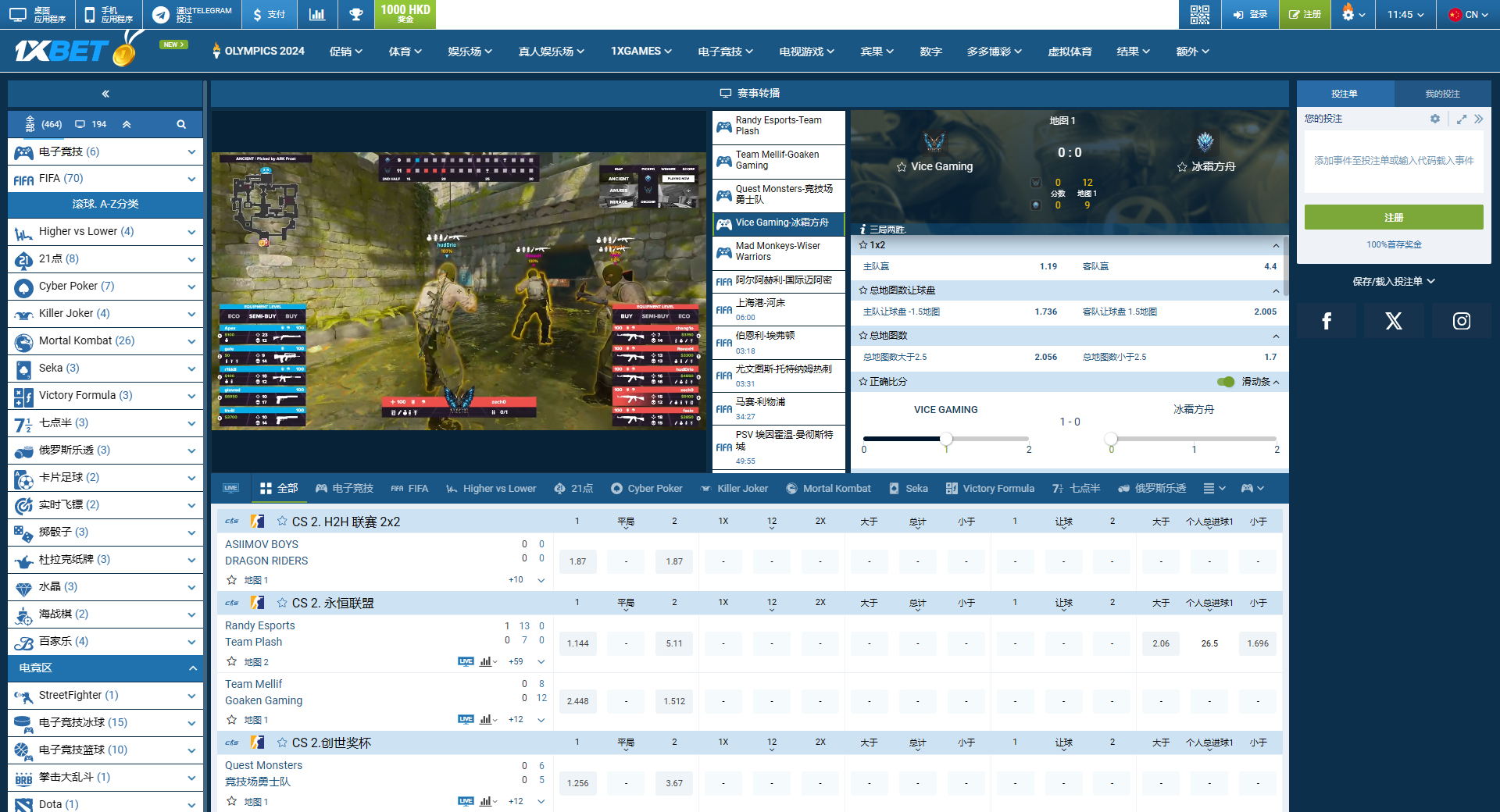
Task: Expand 保存/载入投注单 dropdown
Action: pos(1394,281)
